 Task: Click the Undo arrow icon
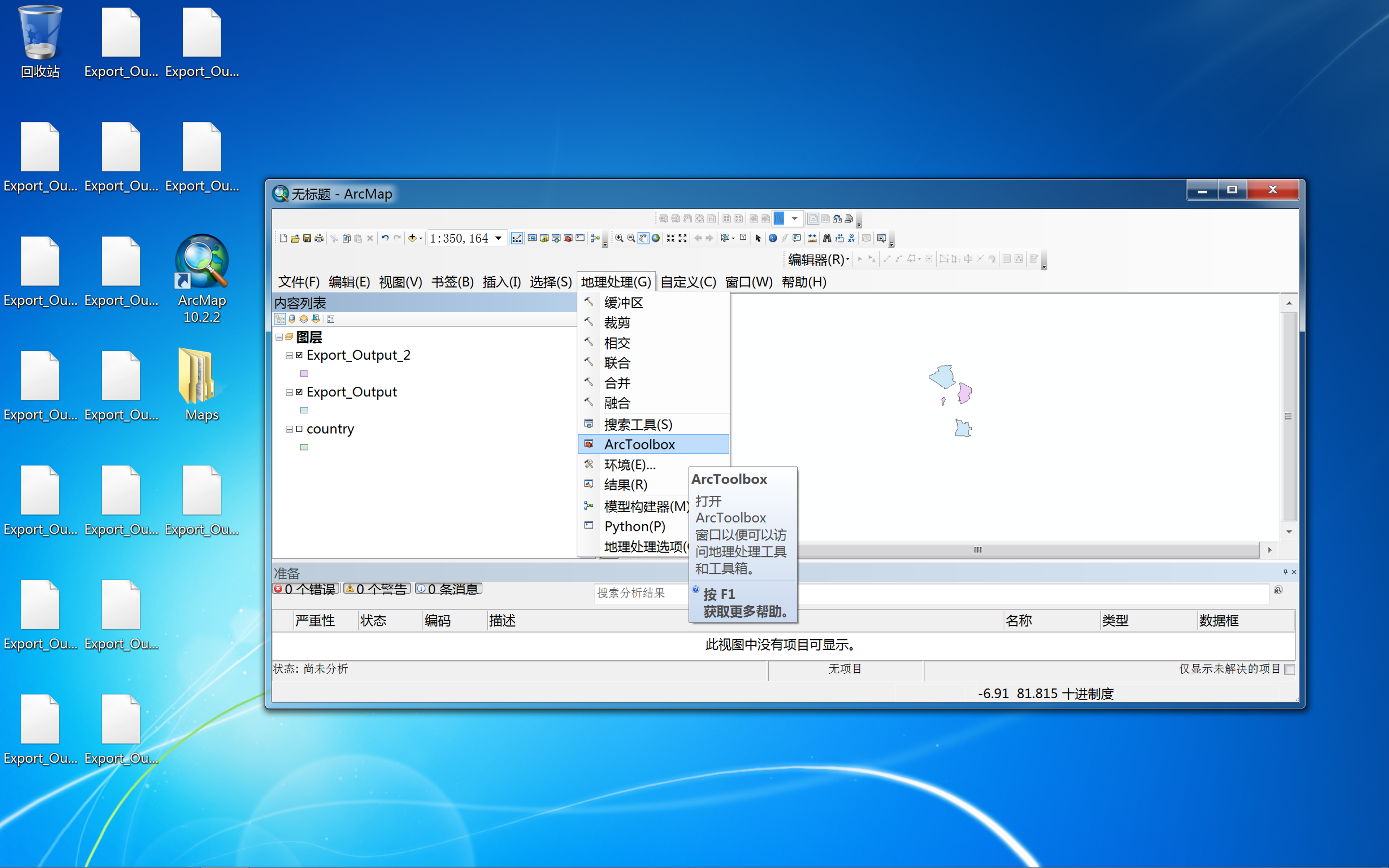tap(385, 238)
